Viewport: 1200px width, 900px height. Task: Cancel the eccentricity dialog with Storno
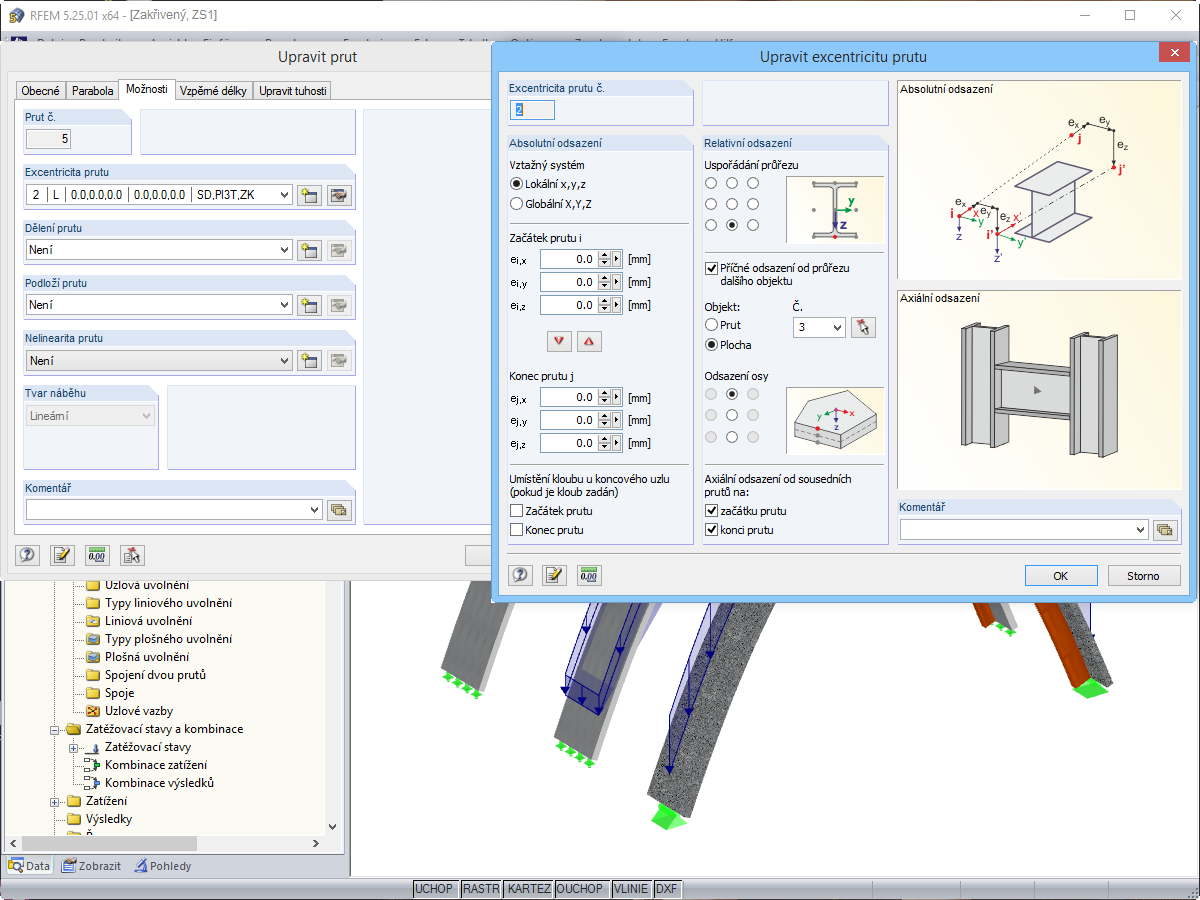(1144, 575)
